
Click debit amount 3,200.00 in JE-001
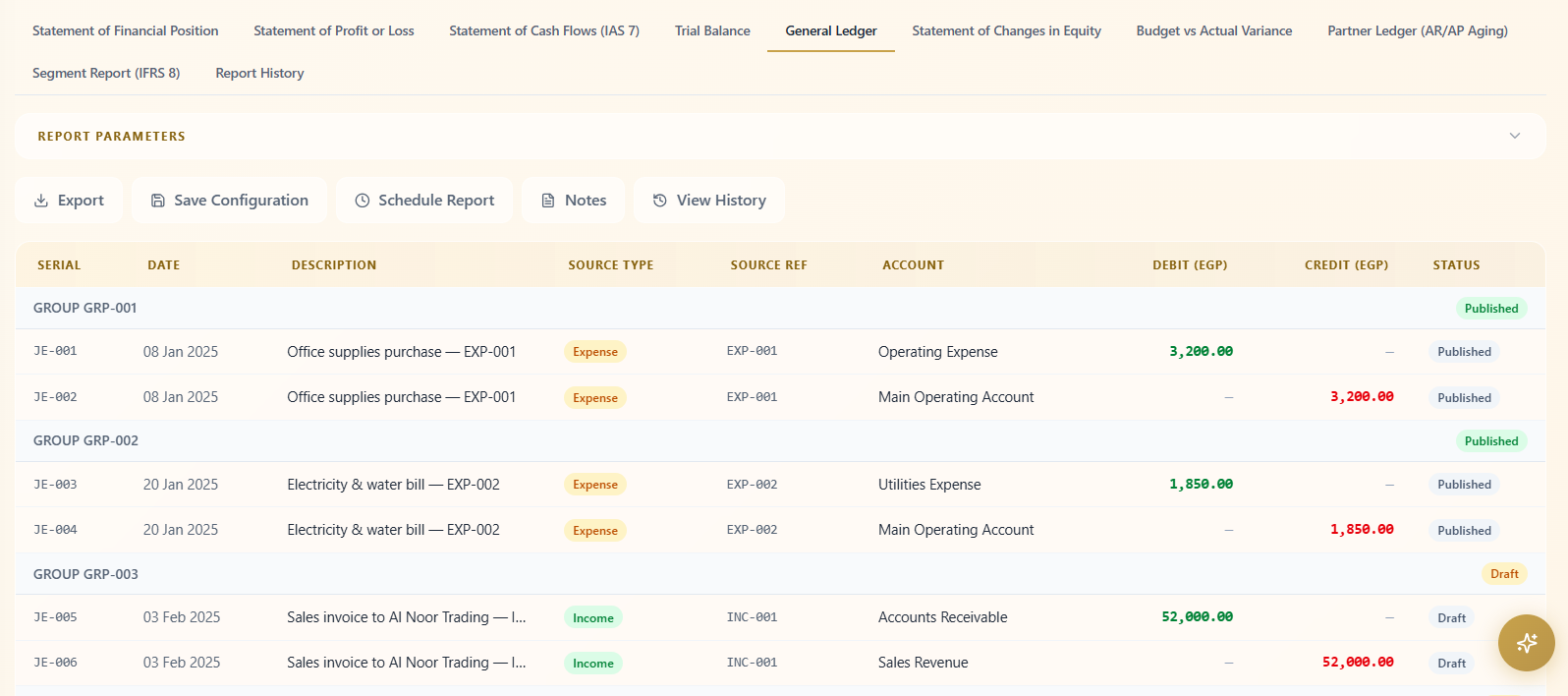[1201, 351]
